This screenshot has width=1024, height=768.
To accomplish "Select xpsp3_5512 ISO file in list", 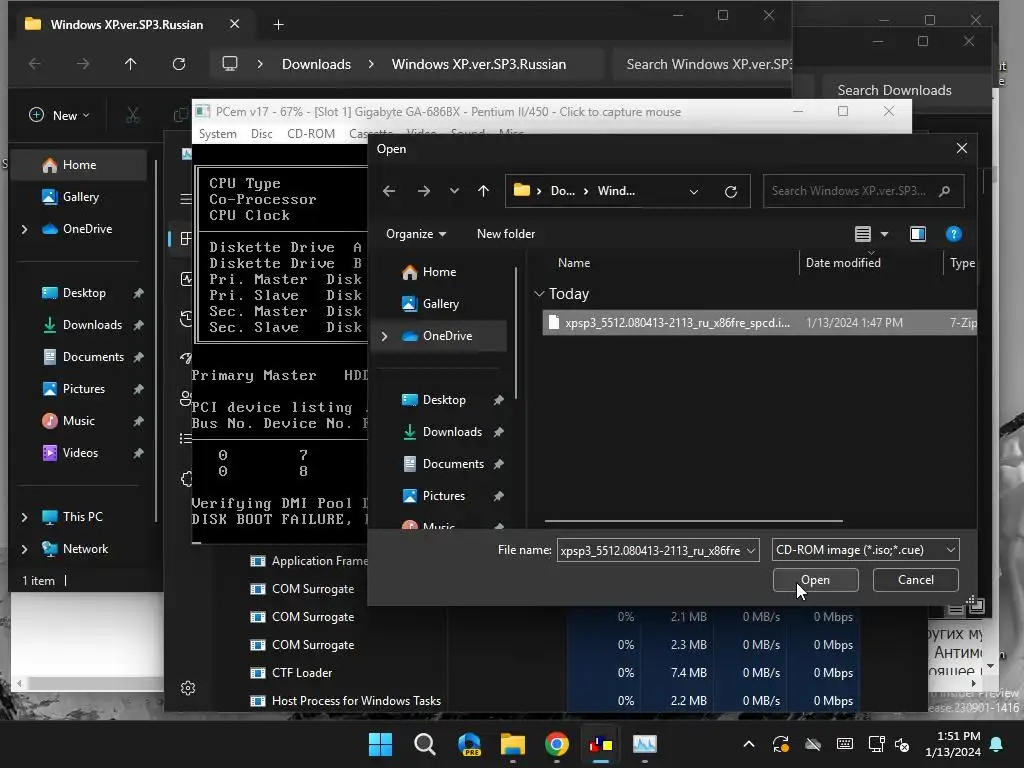I will [759, 323].
